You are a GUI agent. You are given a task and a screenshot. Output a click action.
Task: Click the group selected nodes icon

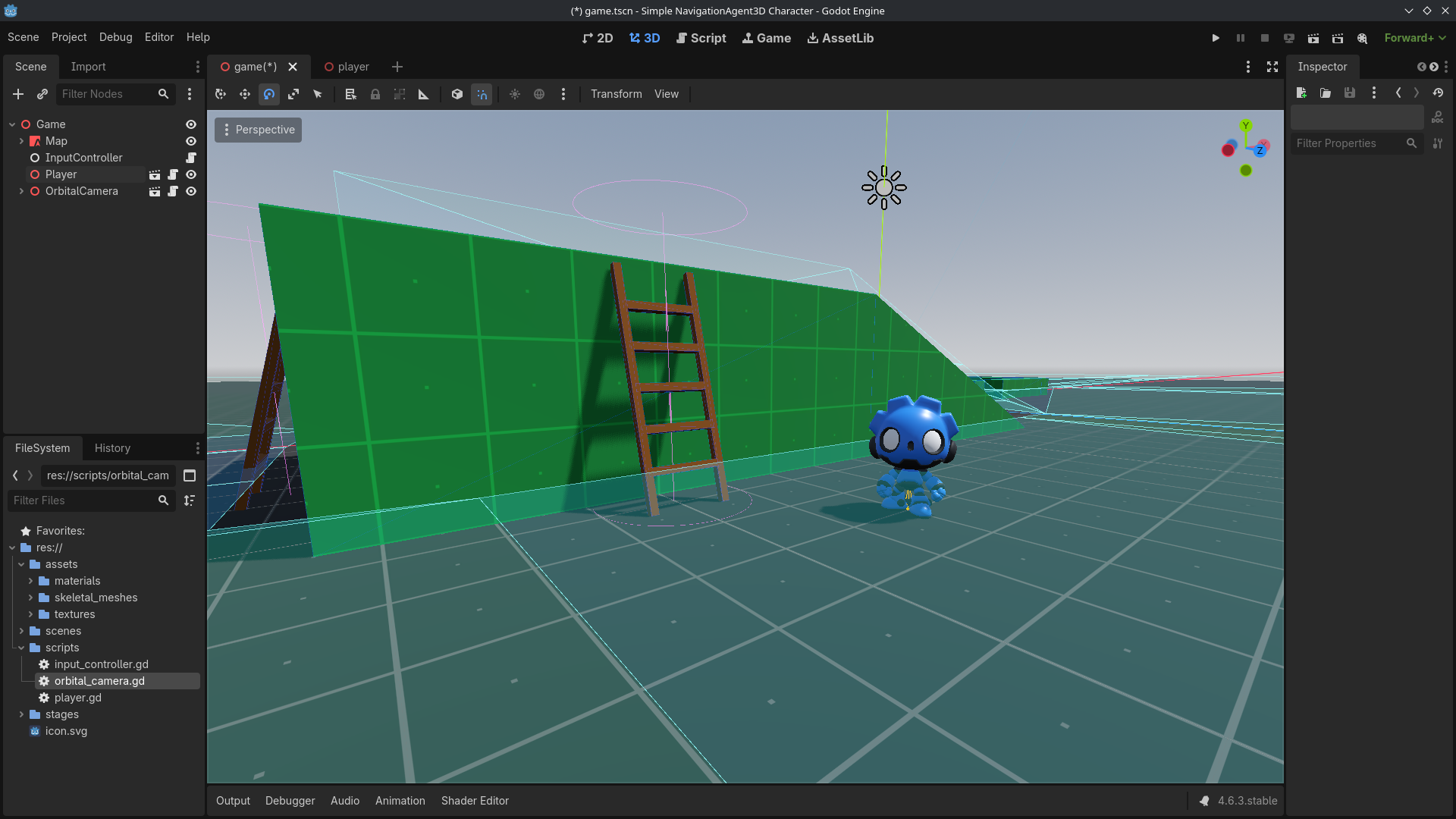pyautogui.click(x=400, y=94)
